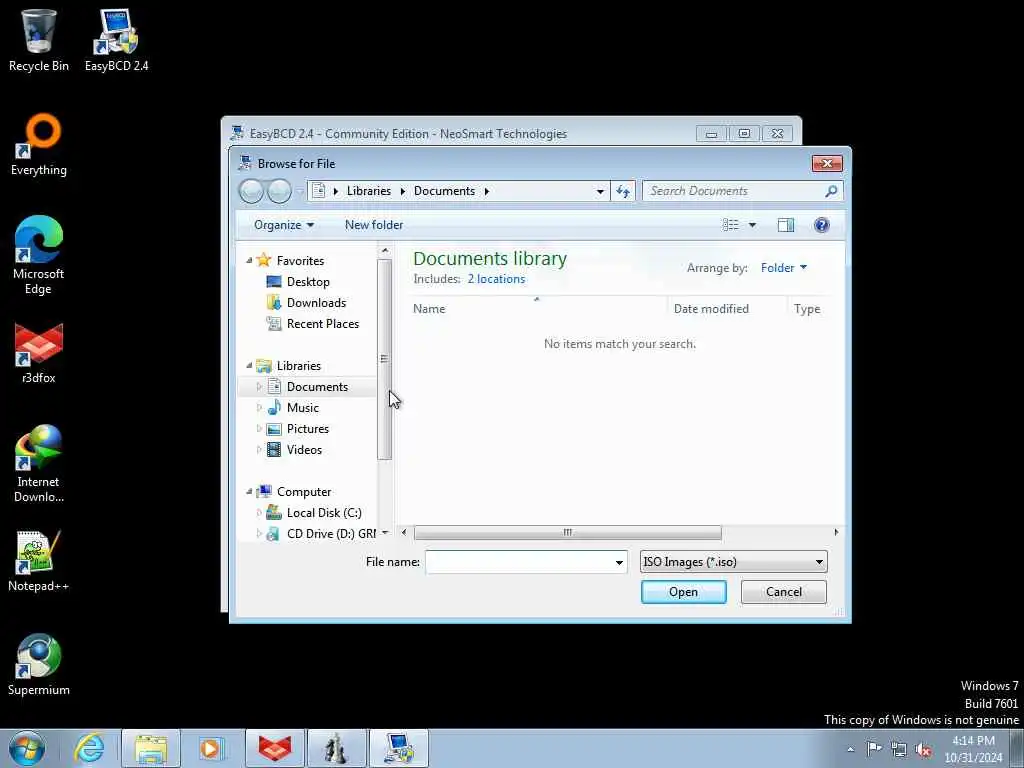Screen dimensions: 1024x768
Task: Open the ISO Images file type dropdown
Action: (x=733, y=562)
